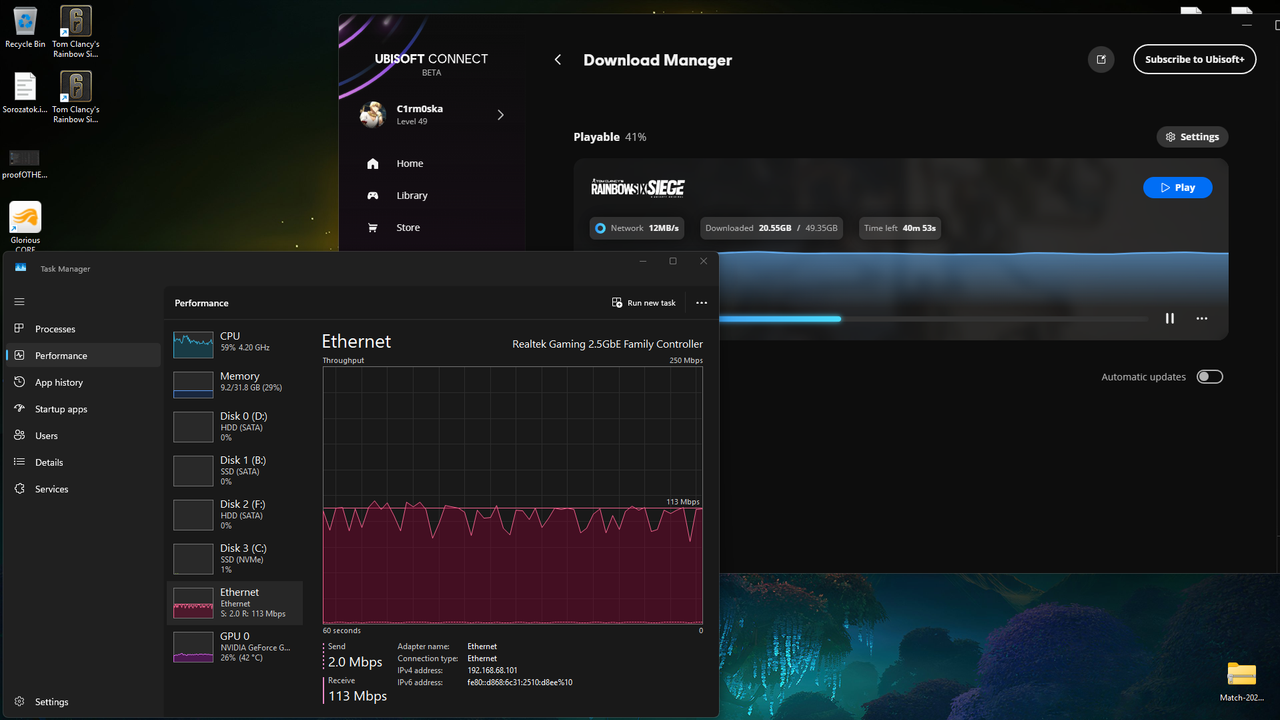This screenshot has height=720, width=1280.
Task: Select Disk 0 (D:) performance item
Action: 234,426
